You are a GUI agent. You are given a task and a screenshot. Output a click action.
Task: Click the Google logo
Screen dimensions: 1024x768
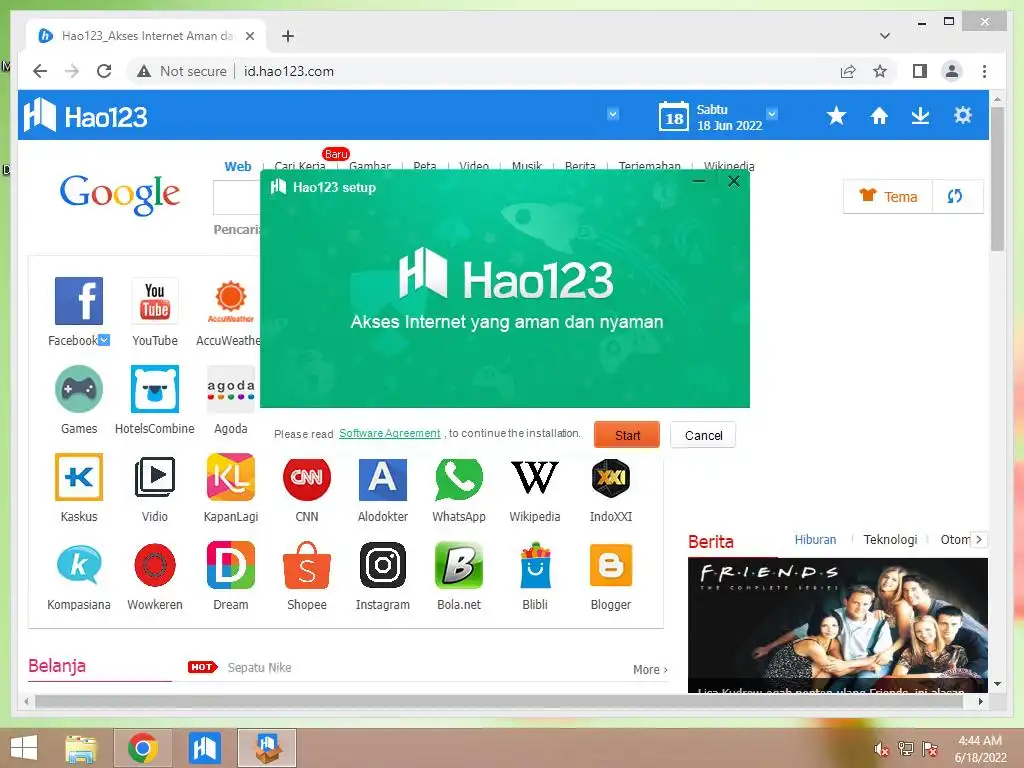[120, 195]
